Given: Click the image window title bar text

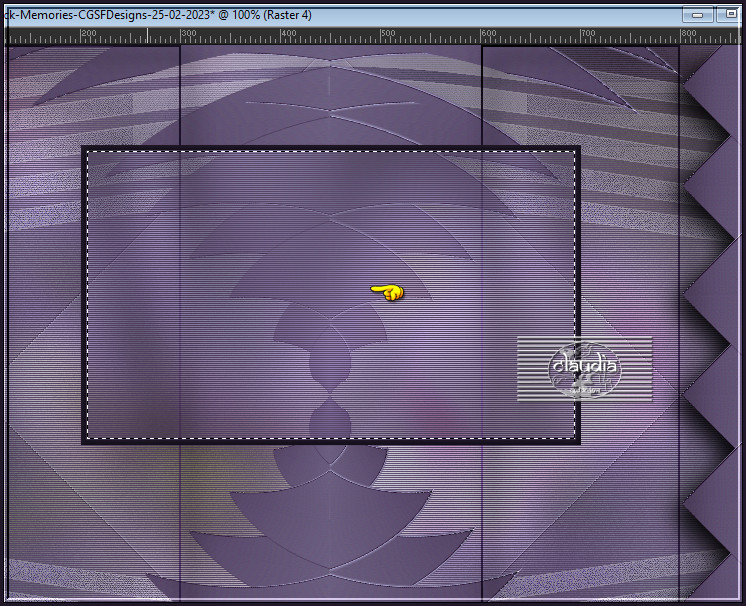Looking at the screenshot, I should click(159, 15).
